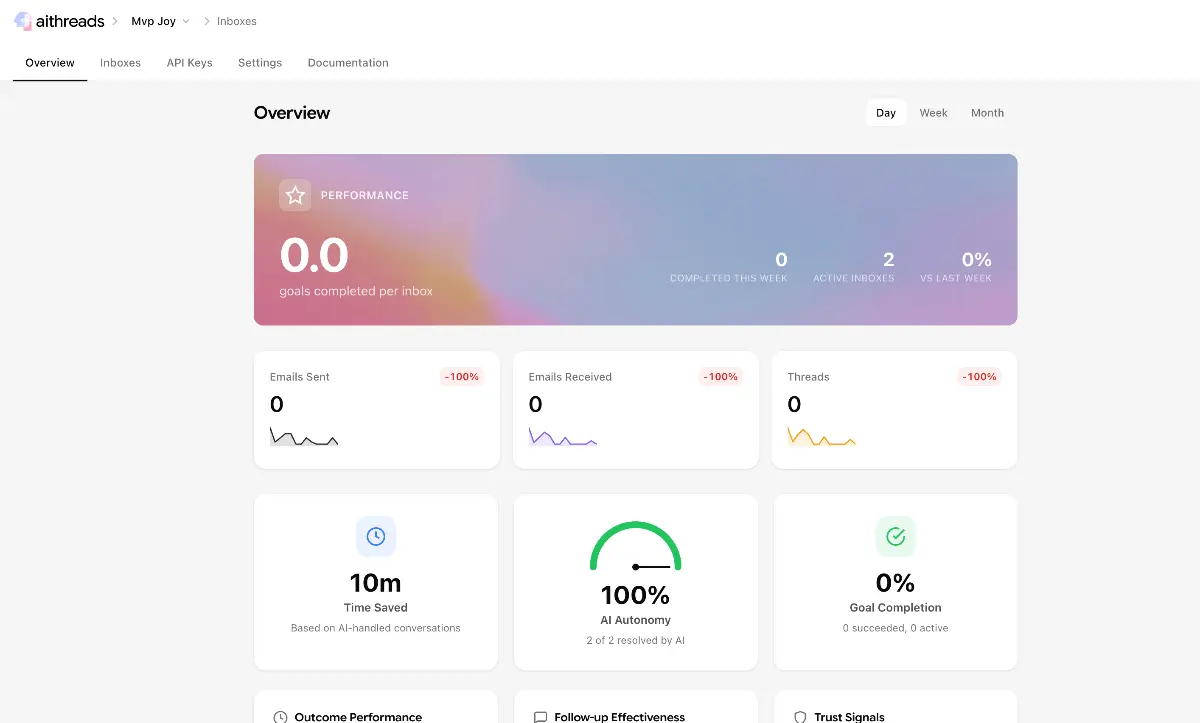
Task: Click the shield icon beside Trust Signals
Action: pos(800,715)
